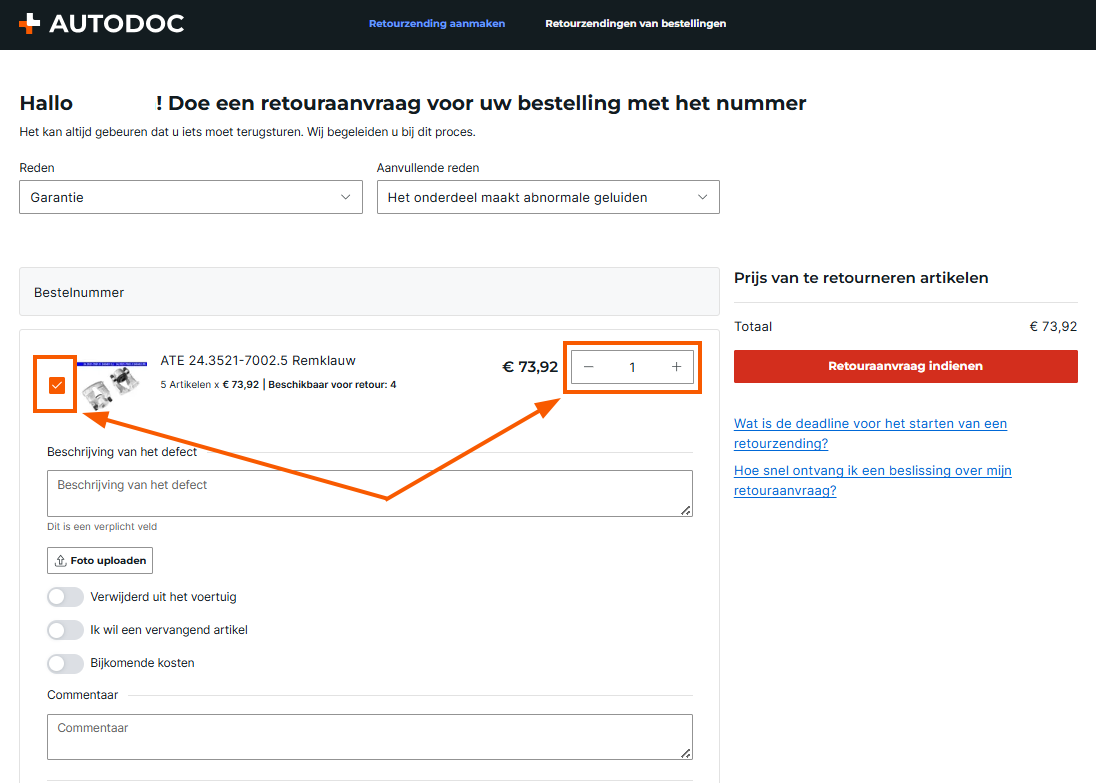Image resolution: width=1096 pixels, height=783 pixels.
Task: Open link about return deadline
Action: click(870, 433)
